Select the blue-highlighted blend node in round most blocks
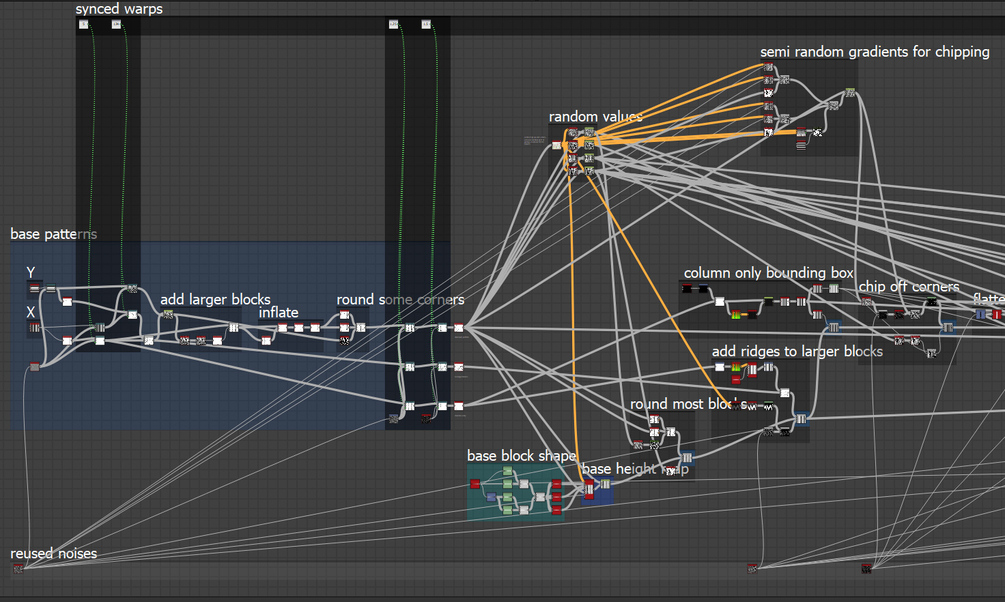 pos(687,457)
